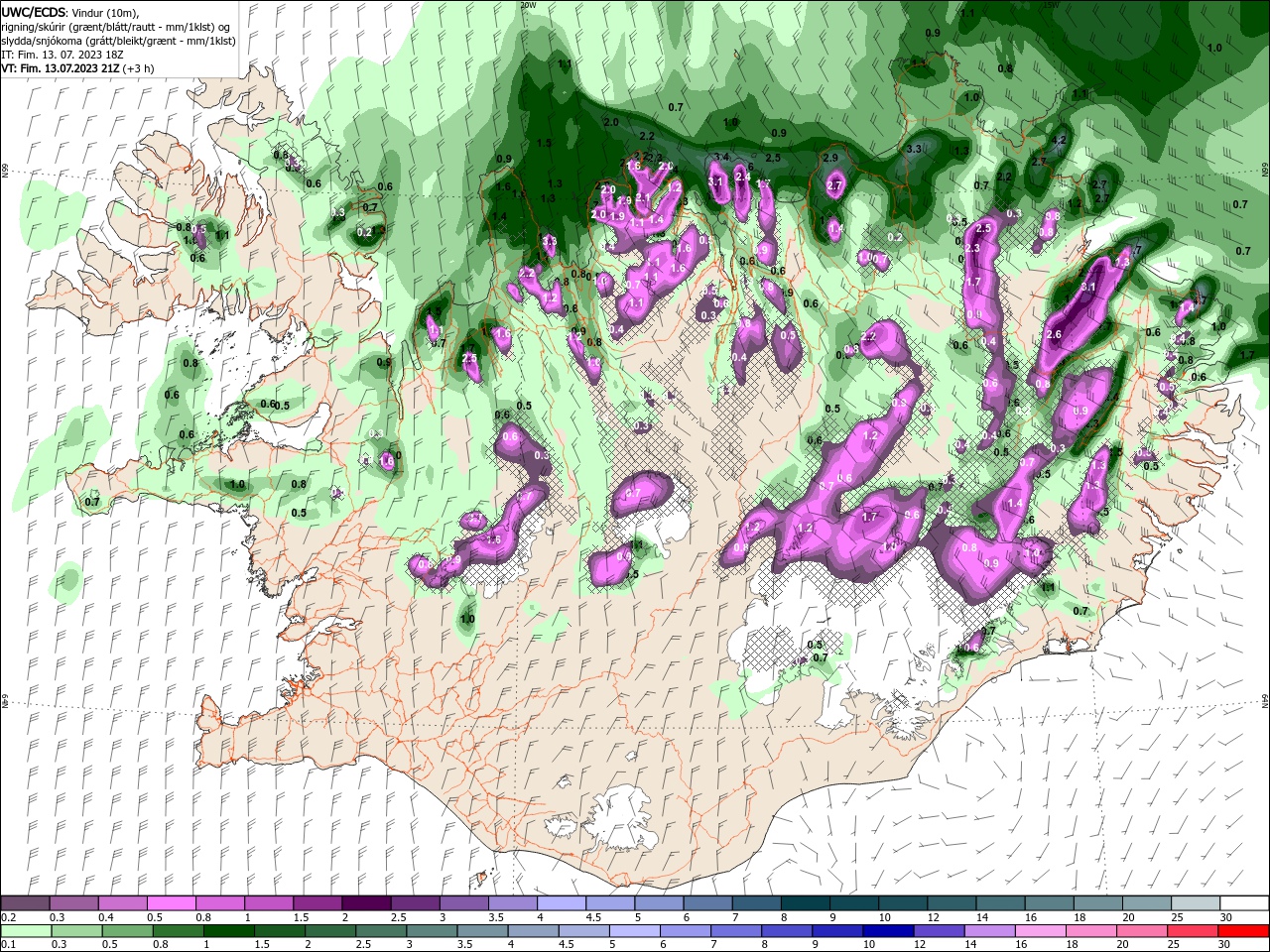Pick the upper legend swatch between 4 and 4.5
This screenshot has width=1270, height=952.
click(562, 903)
